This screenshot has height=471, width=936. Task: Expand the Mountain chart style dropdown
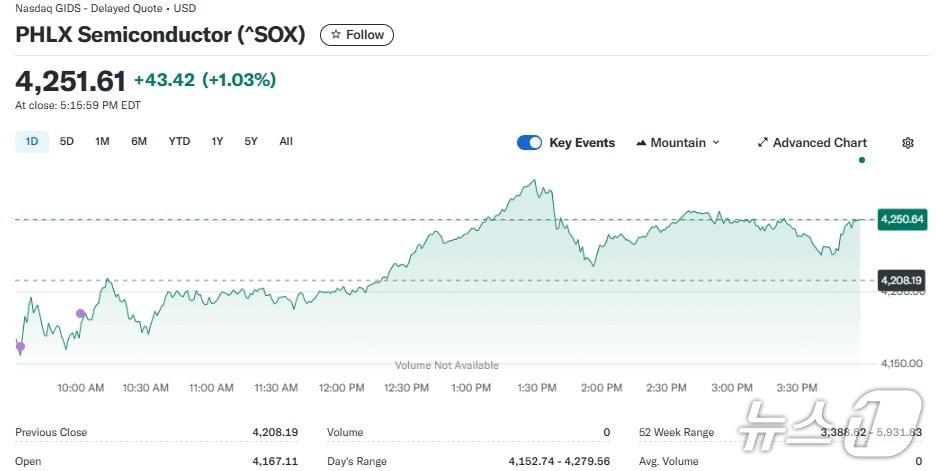point(715,143)
